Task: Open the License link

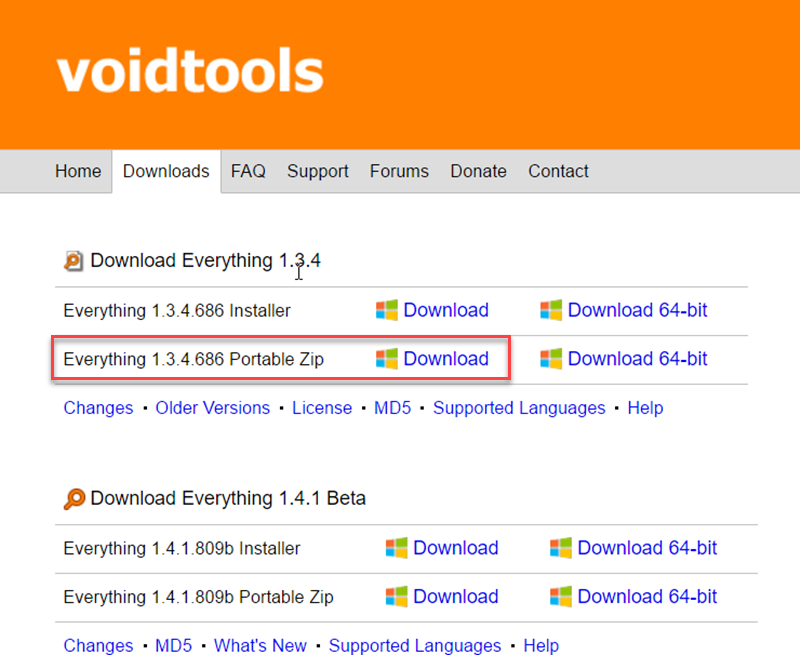Action: click(322, 408)
